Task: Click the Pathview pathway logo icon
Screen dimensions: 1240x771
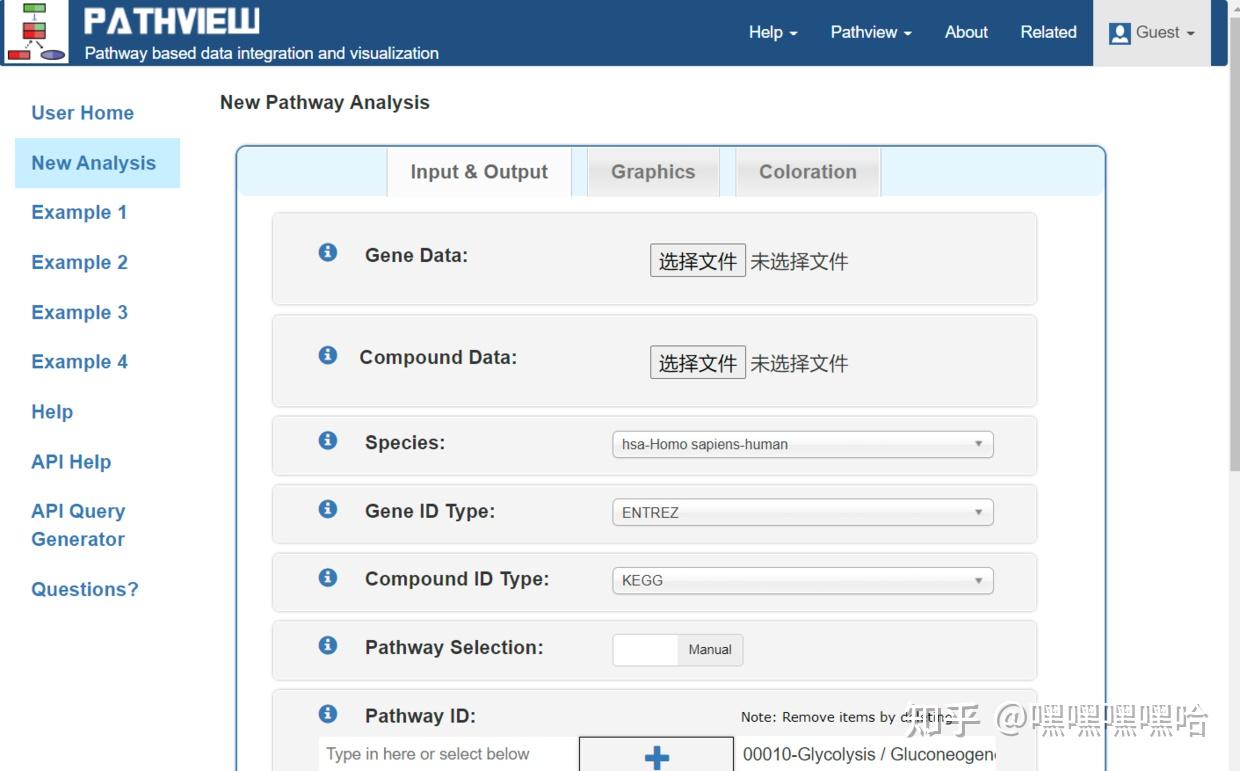Action: click(x=36, y=32)
